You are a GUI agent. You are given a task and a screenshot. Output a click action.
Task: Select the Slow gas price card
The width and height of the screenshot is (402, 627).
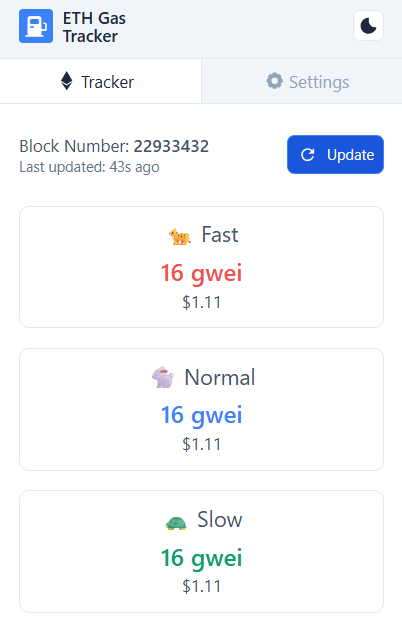pos(202,551)
